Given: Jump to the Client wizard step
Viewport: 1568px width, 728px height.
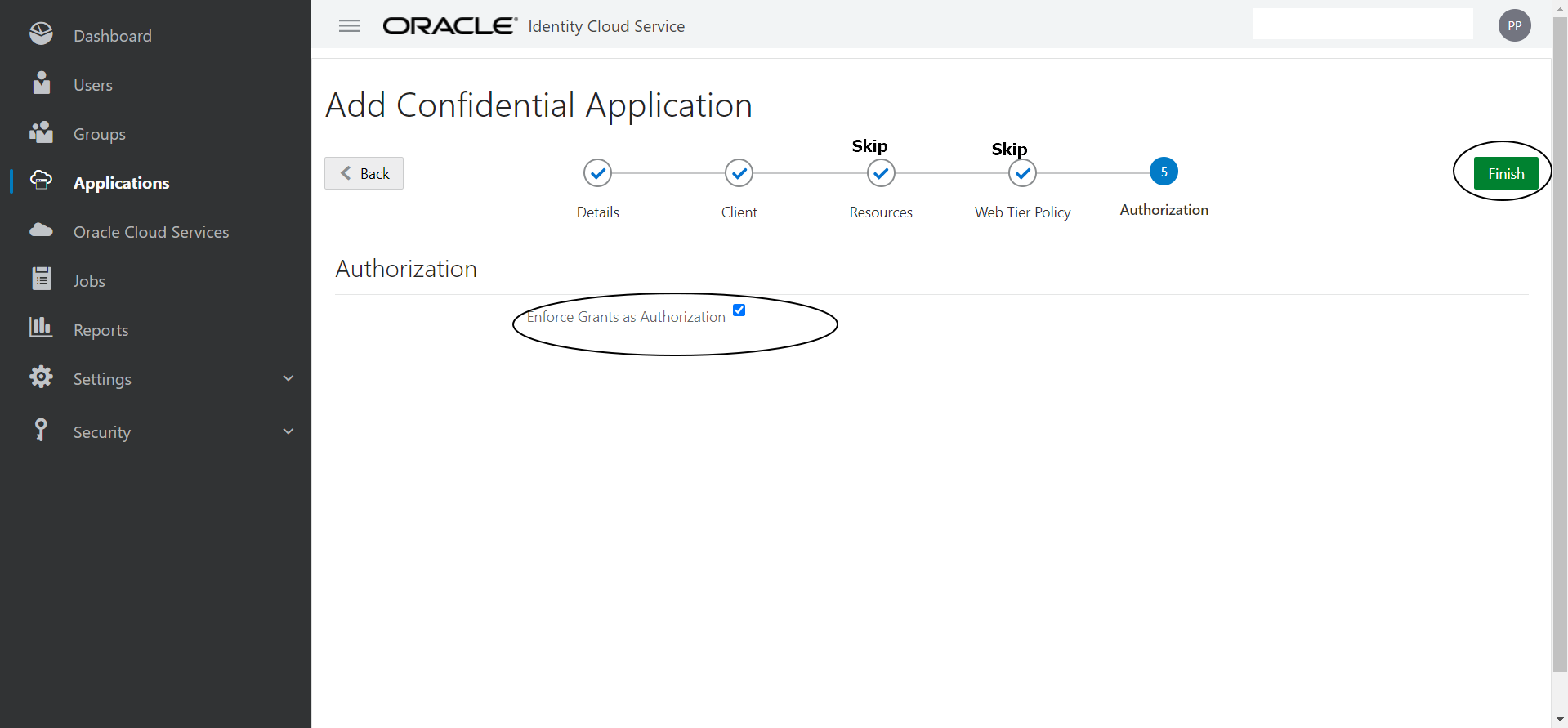Looking at the screenshot, I should (739, 173).
